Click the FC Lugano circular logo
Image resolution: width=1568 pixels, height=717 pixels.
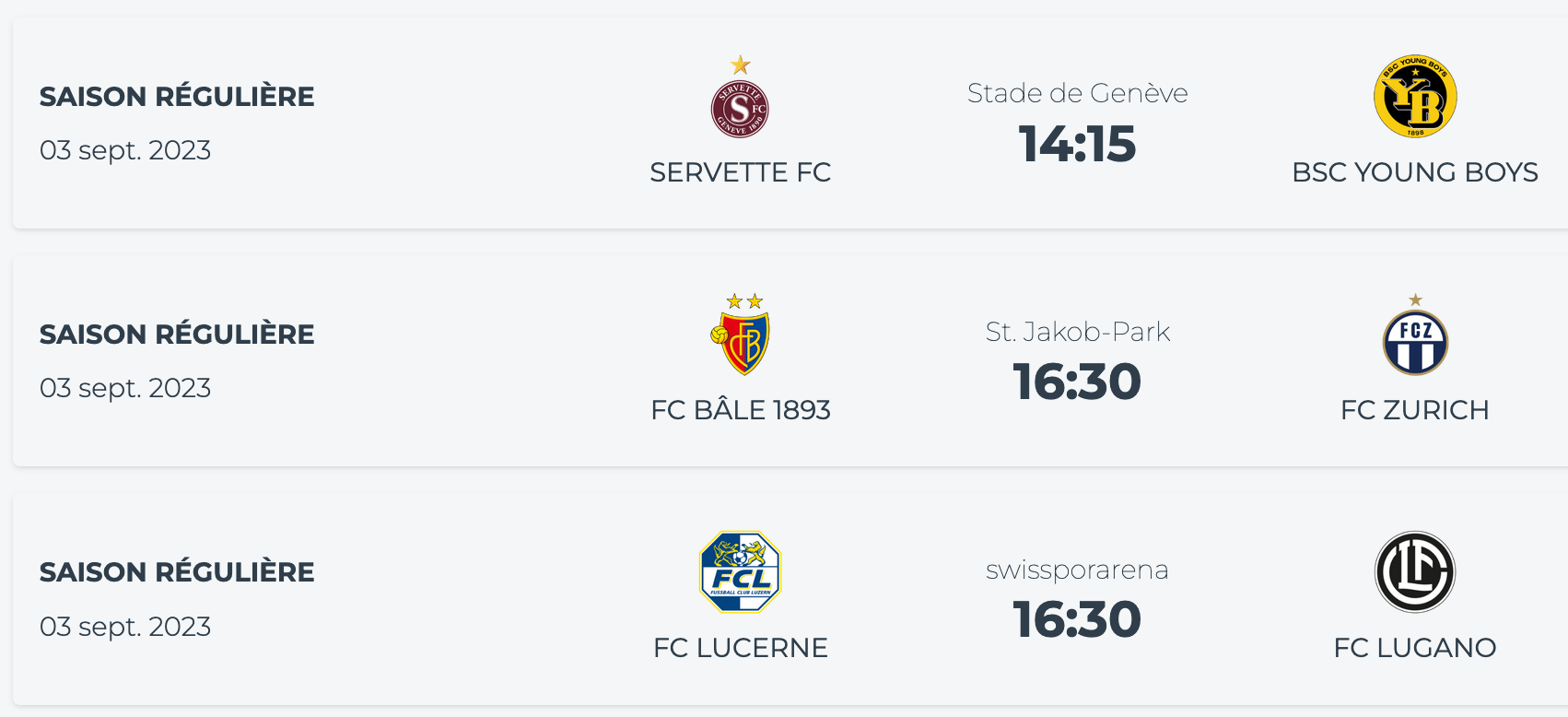tap(1415, 571)
